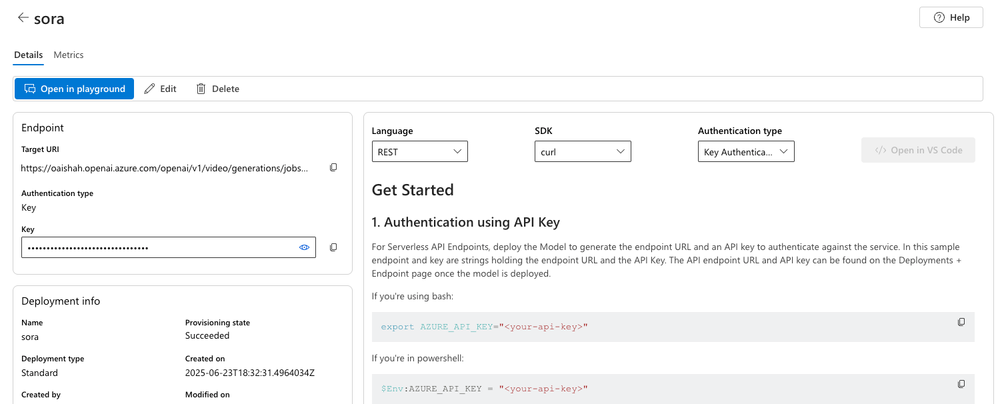The height and width of the screenshot is (404, 998).
Task: Go back using the arrow beside sora
Action: tap(23, 18)
